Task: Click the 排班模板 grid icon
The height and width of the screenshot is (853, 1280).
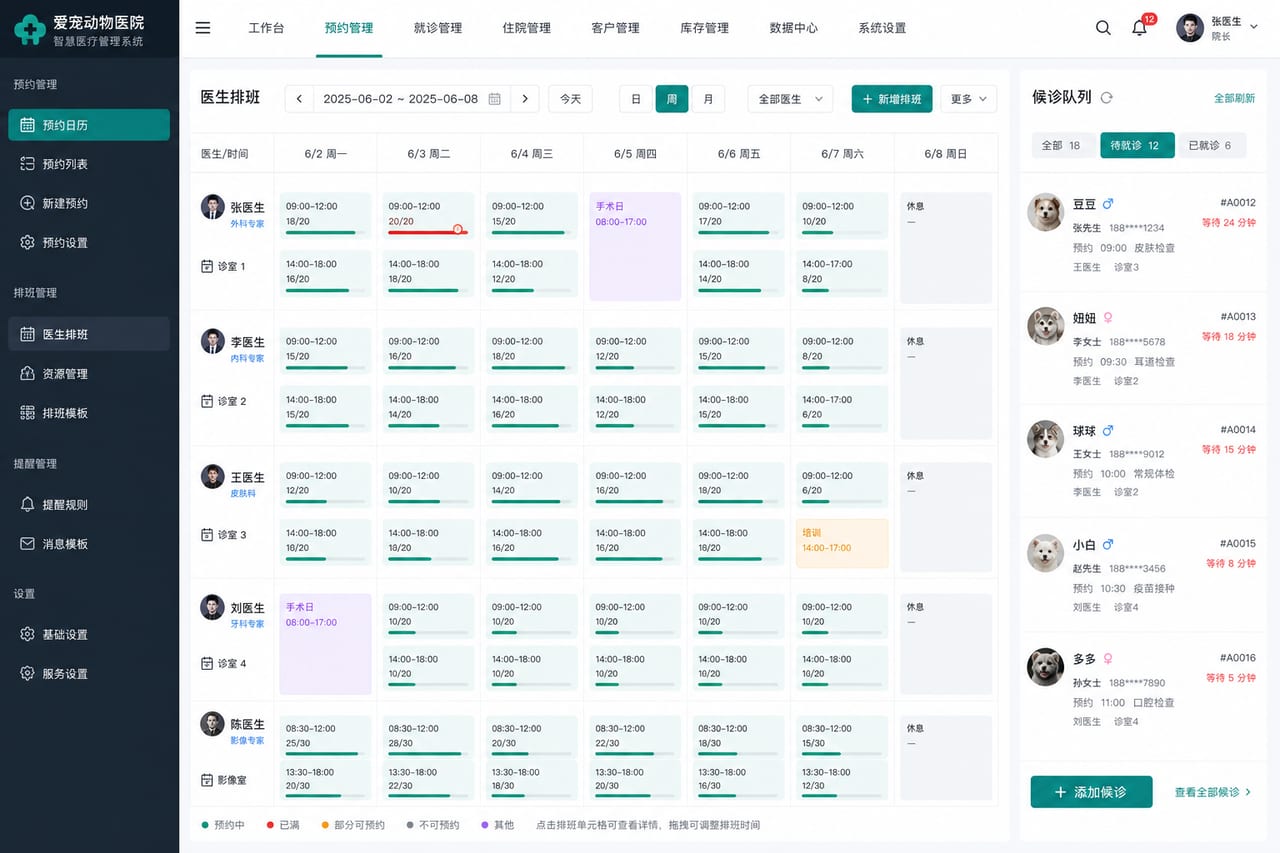Action: (x=28, y=413)
